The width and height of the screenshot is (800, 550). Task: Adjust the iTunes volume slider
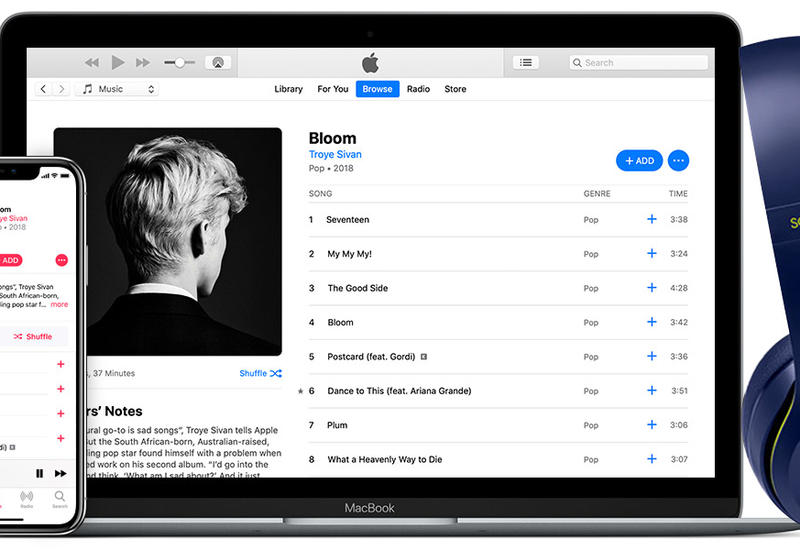(x=180, y=63)
